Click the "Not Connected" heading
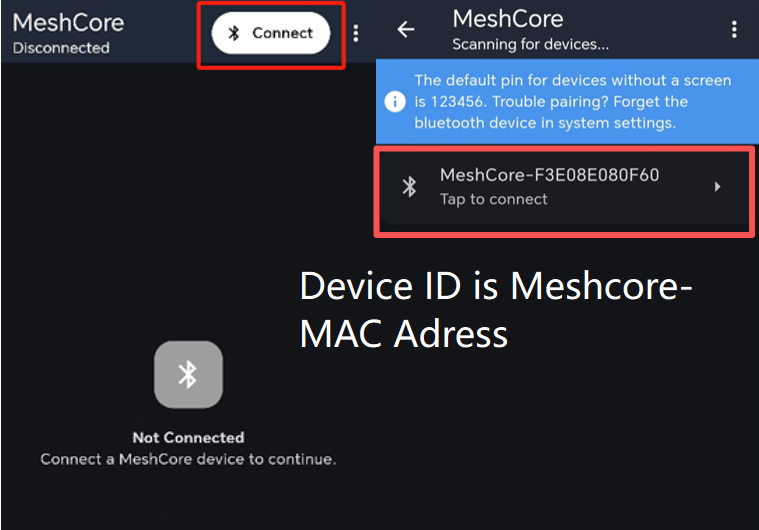Image resolution: width=759 pixels, height=530 pixels. (188, 437)
